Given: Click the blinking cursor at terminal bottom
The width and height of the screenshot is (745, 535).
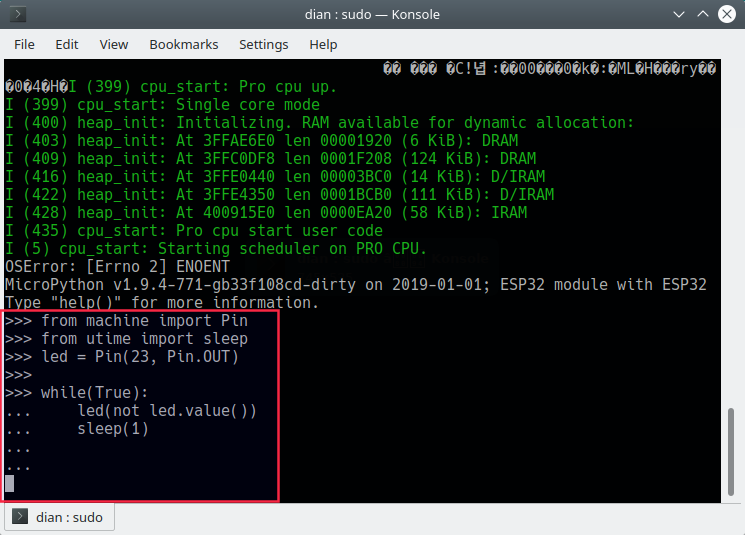Looking at the screenshot, I should point(10,484).
